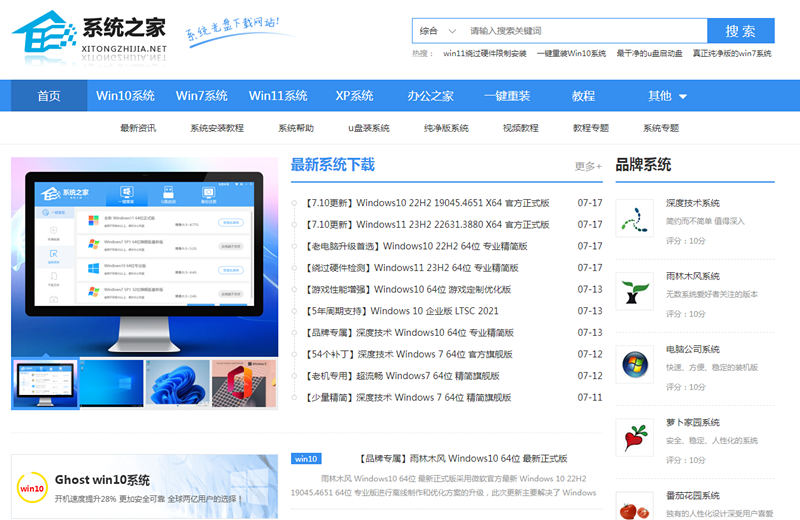This screenshot has width=800, height=520.
Task: Open the 萝卜家园系统 radish icon
Action: pos(634,437)
